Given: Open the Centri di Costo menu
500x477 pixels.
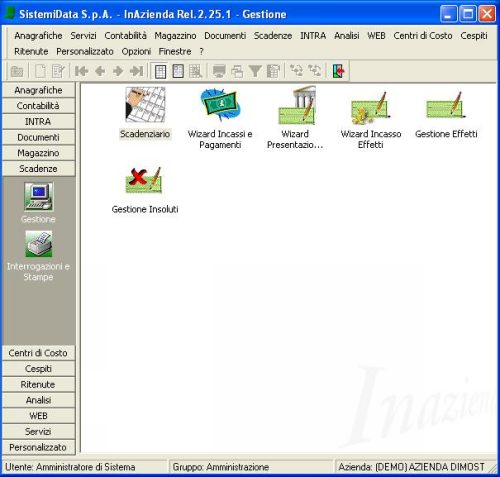Looking at the screenshot, I should pyautogui.click(x=423, y=36).
